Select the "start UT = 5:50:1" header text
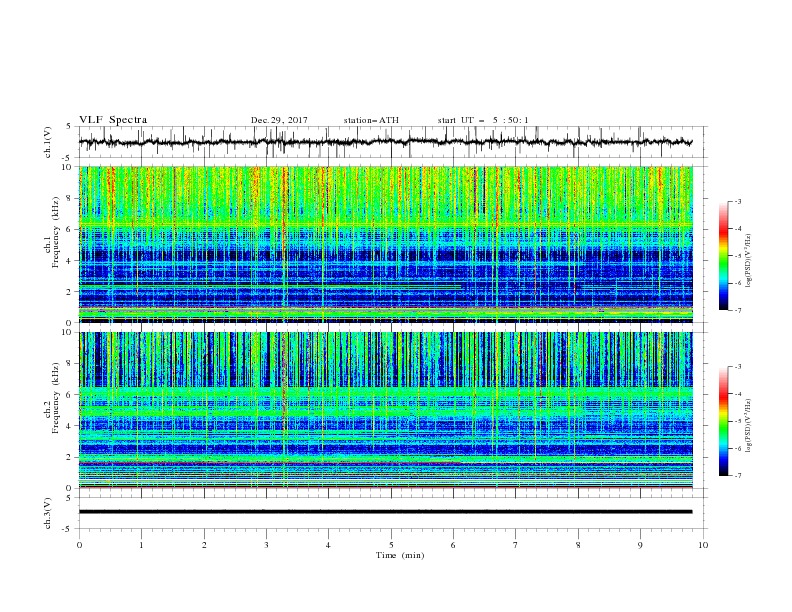Viewport: 792px width, 612px height. 483,120
